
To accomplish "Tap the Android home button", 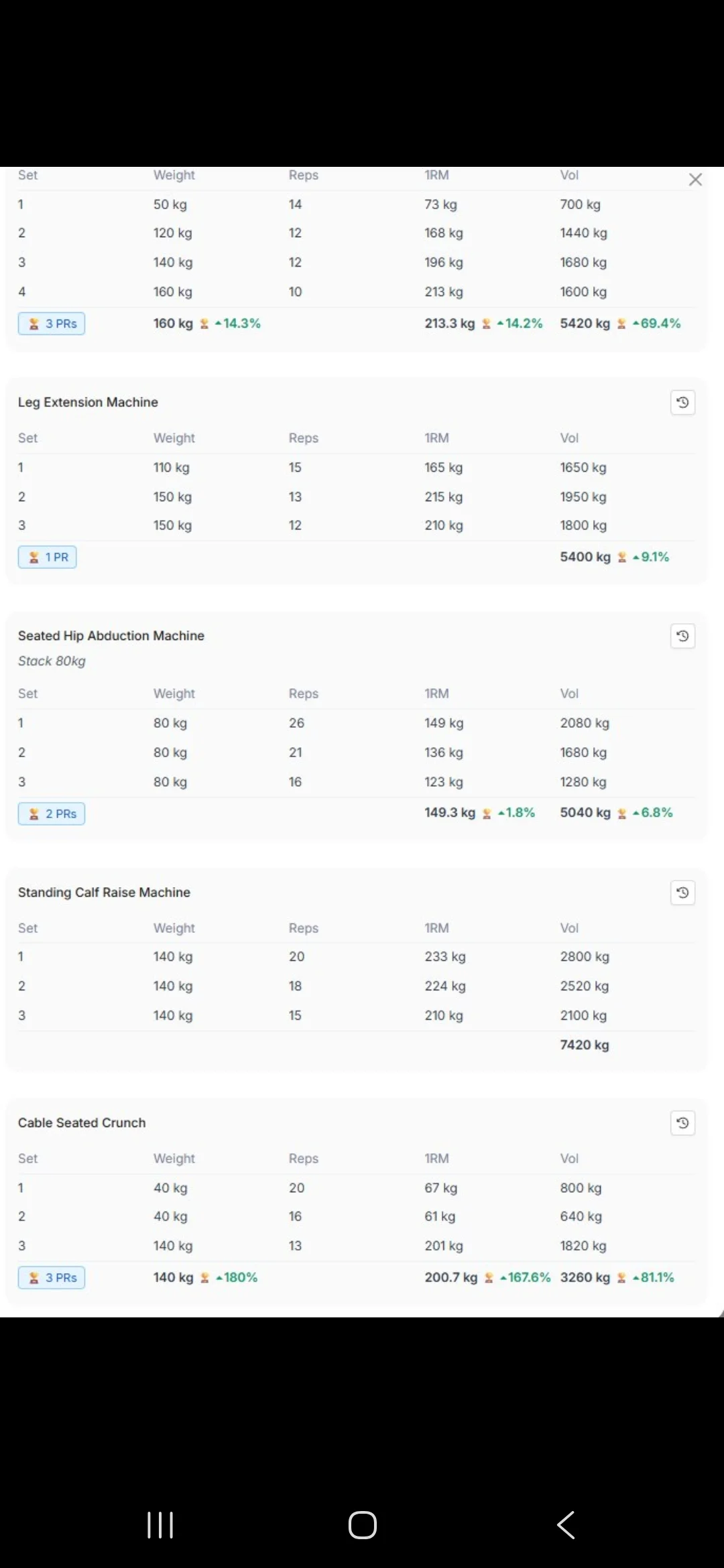I will coord(363,1525).
